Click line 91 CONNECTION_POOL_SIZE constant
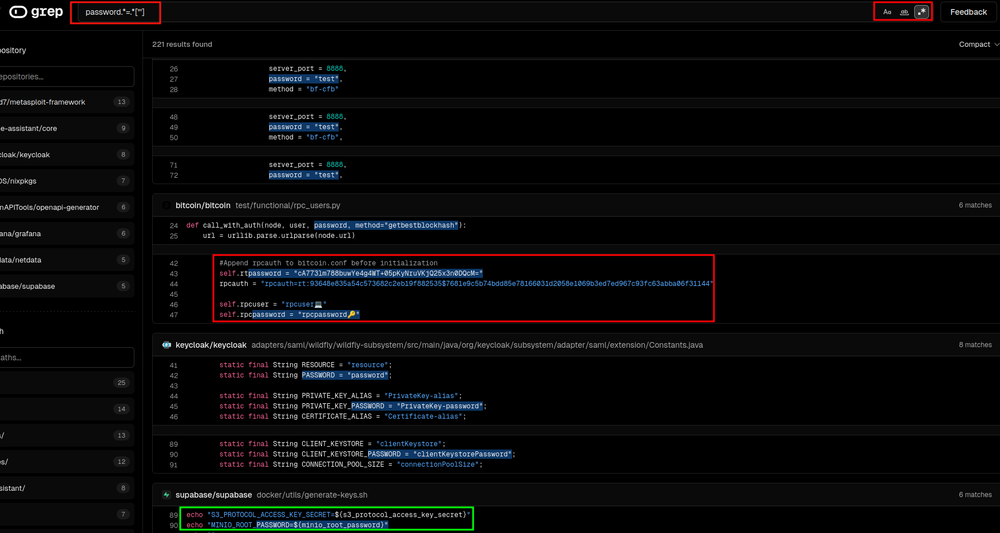 (x=350, y=465)
